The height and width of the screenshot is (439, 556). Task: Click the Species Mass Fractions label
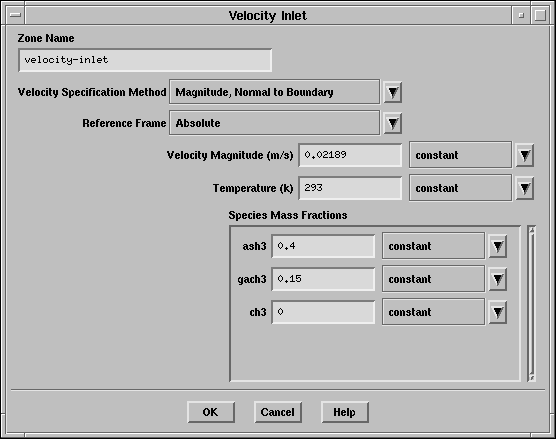click(x=288, y=215)
